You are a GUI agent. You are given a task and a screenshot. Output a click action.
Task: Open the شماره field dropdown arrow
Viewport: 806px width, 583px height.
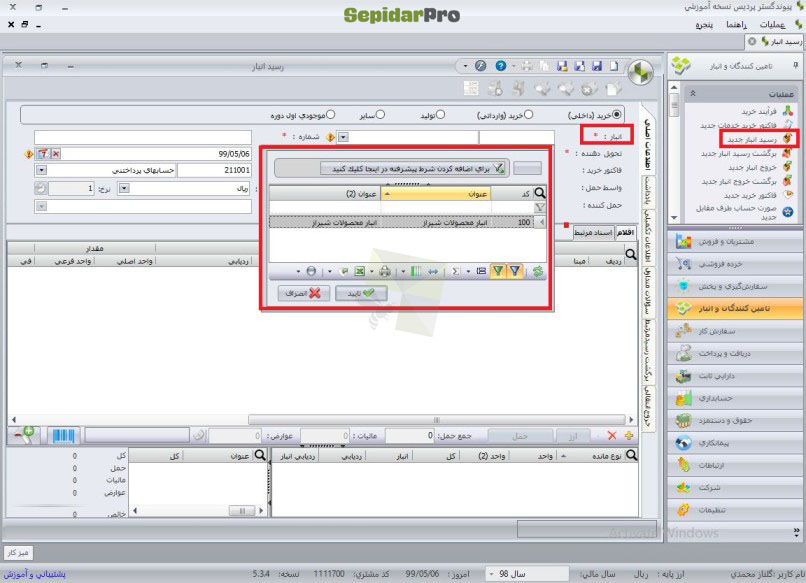(x=344, y=137)
